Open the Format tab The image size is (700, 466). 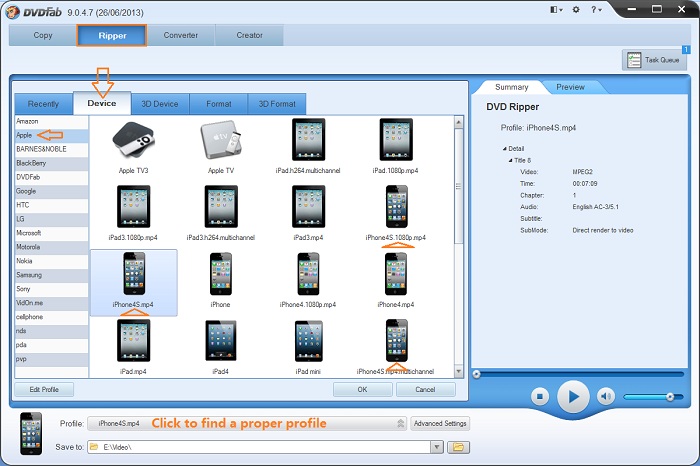coord(219,104)
